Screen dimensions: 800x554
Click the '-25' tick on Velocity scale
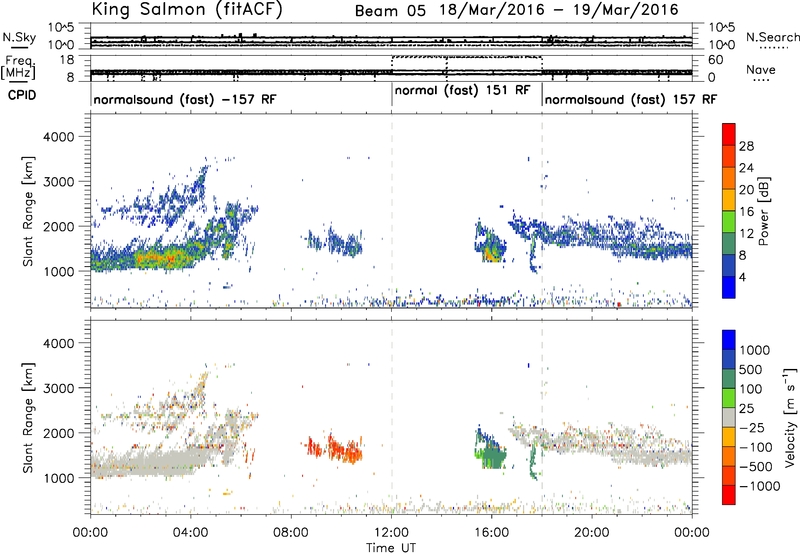coord(752,427)
